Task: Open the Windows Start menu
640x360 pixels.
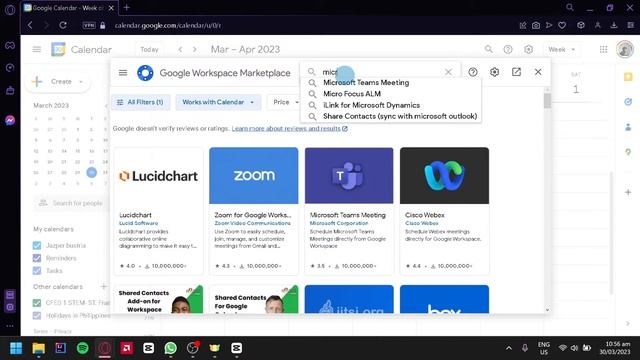Action: click(16, 348)
